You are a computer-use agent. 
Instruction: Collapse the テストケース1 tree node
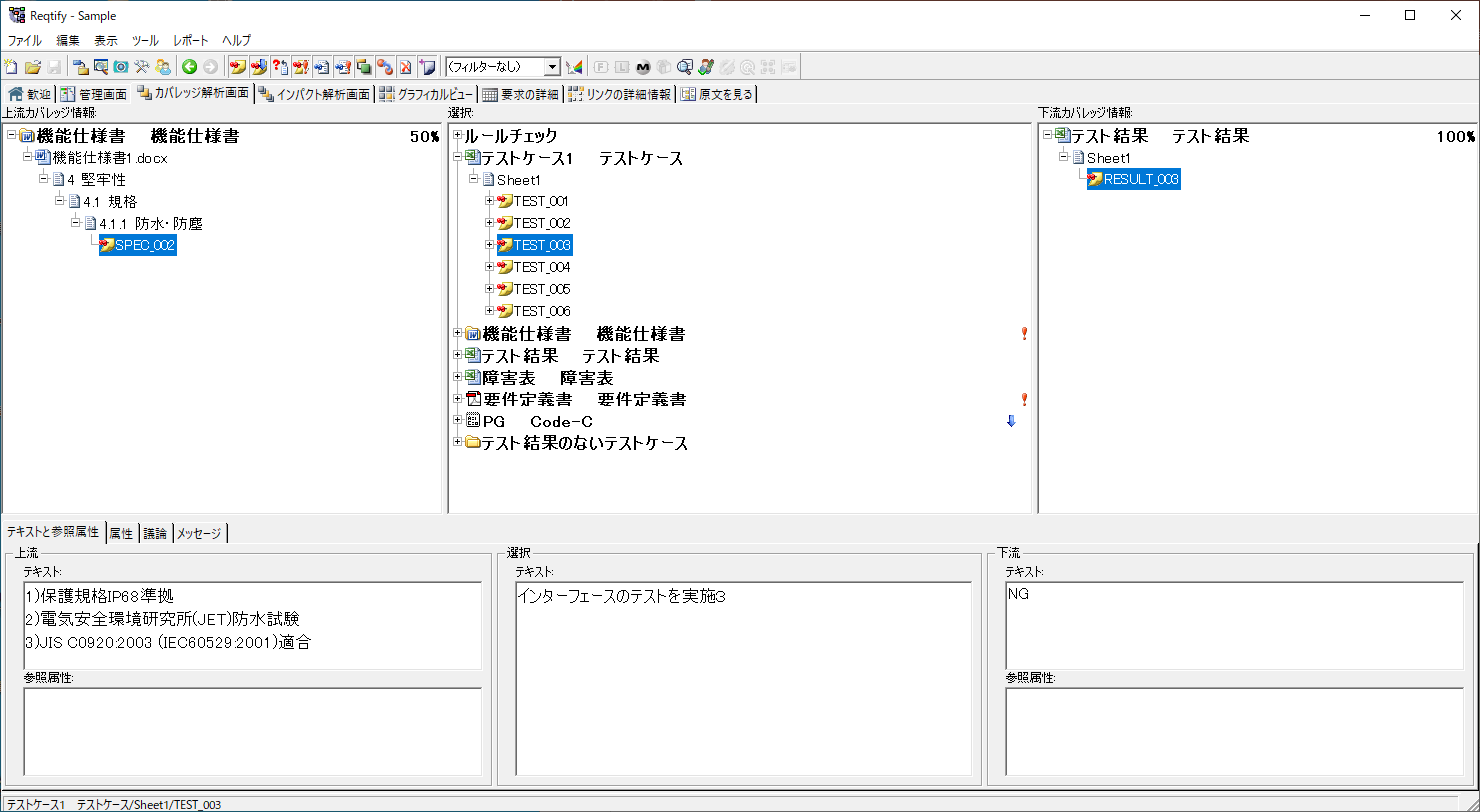click(458, 157)
